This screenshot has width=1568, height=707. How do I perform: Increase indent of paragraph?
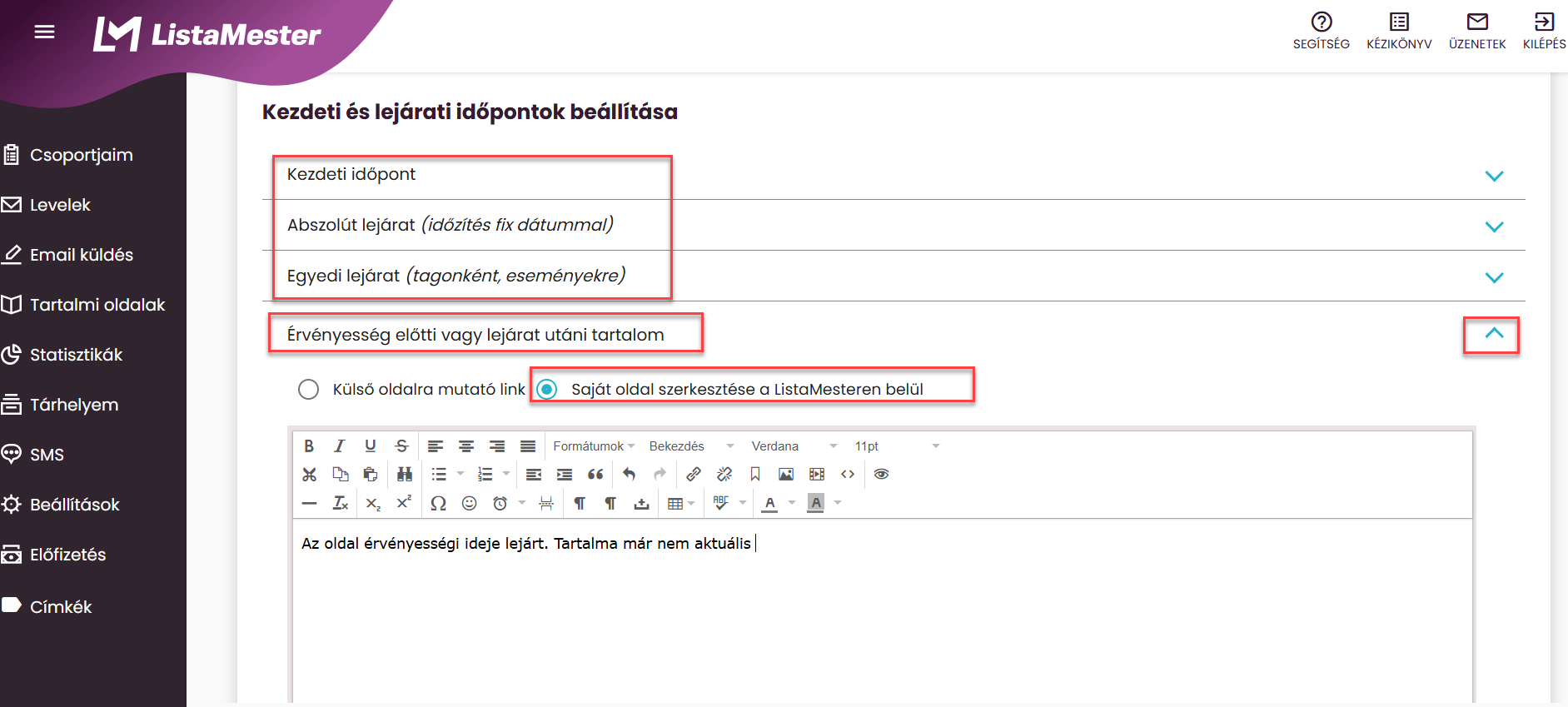[x=565, y=475]
